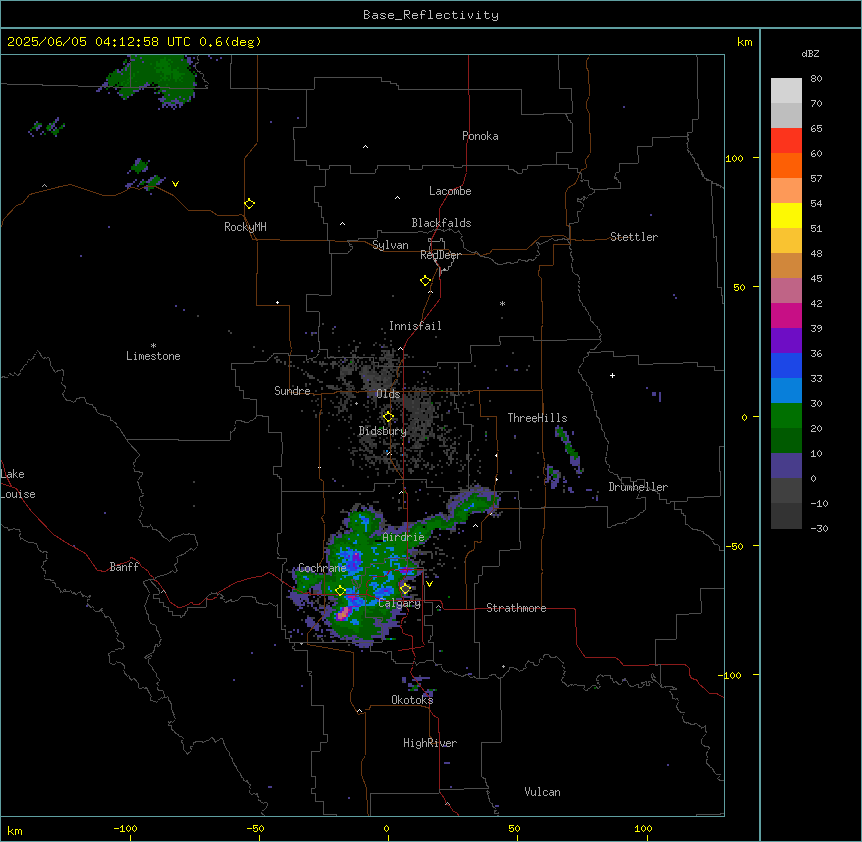Image resolution: width=862 pixels, height=842 pixels.
Task: Click the 80 value at legend top
Action: [816, 79]
